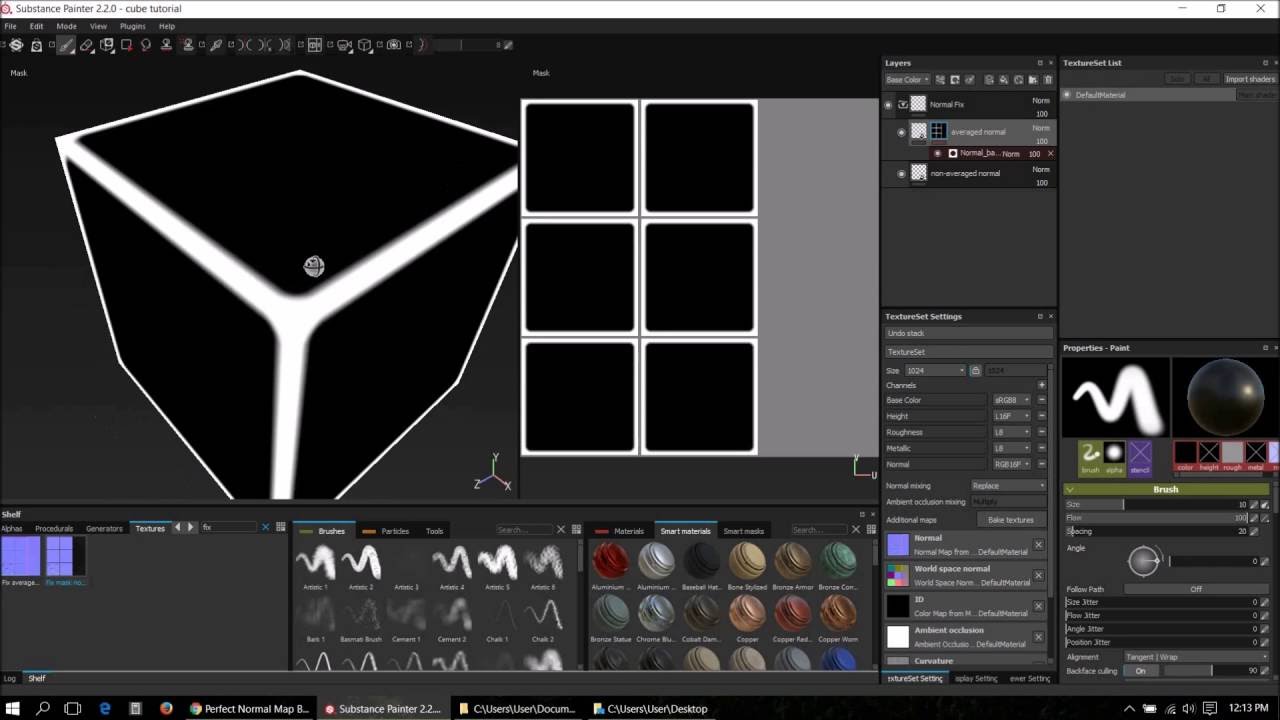The width and height of the screenshot is (1280, 720).
Task: Collapse the Brush properties section
Action: [1070, 489]
